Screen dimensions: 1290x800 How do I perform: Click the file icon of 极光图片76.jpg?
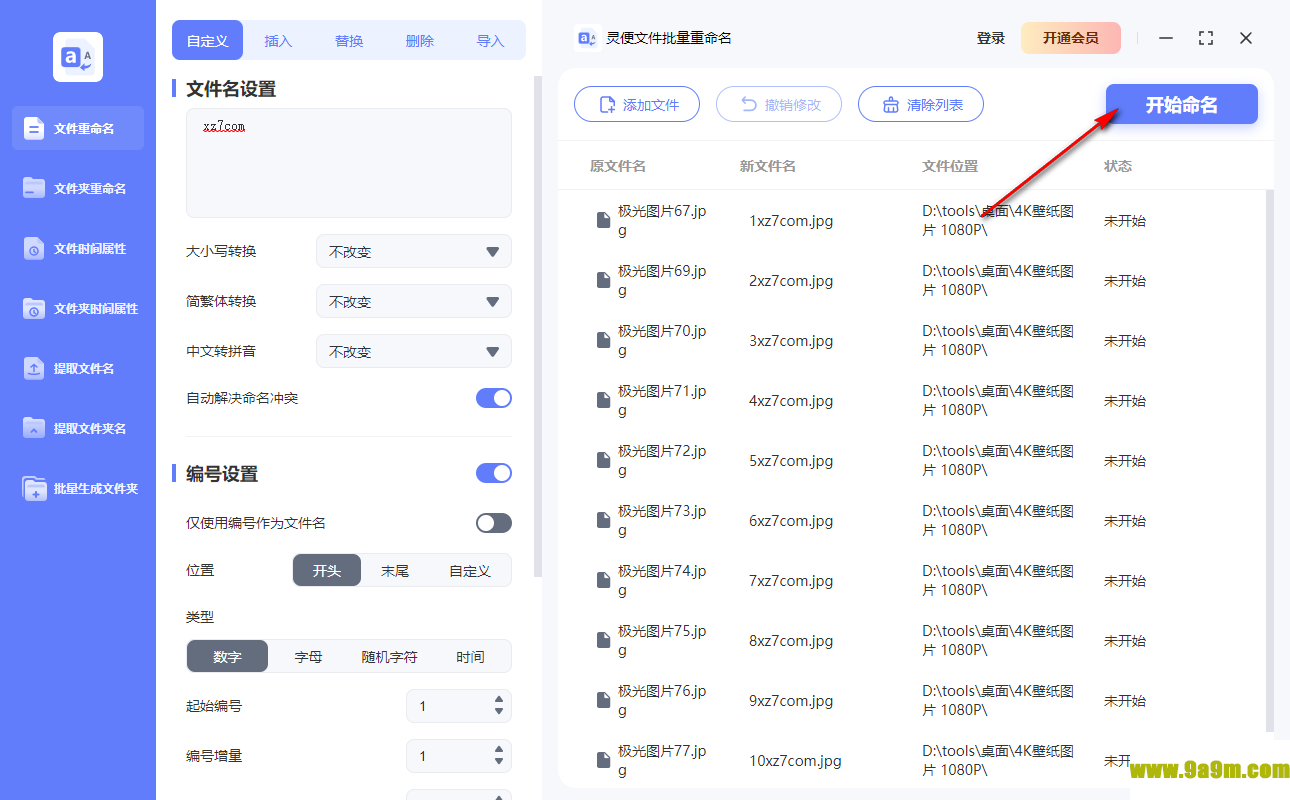pyautogui.click(x=603, y=700)
